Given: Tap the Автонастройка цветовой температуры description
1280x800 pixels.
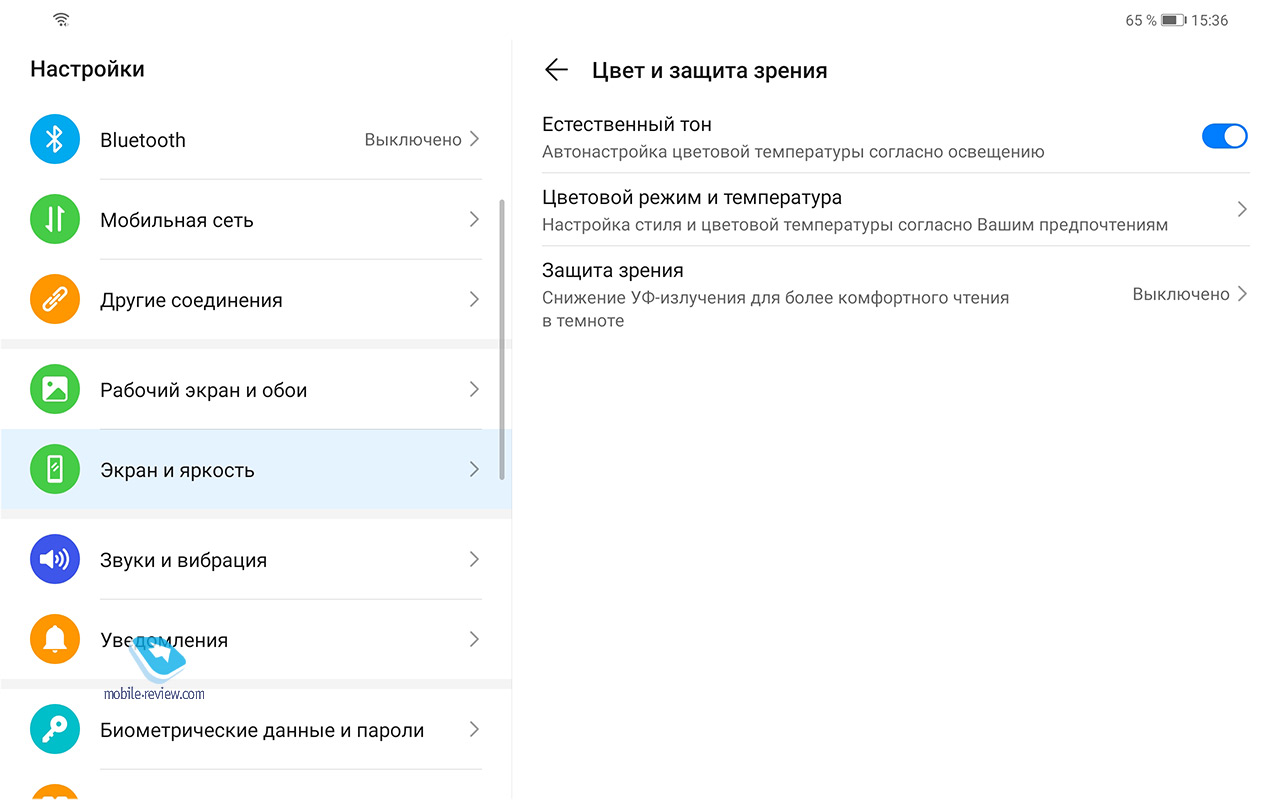Looking at the screenshot, I should pos(793,152).
